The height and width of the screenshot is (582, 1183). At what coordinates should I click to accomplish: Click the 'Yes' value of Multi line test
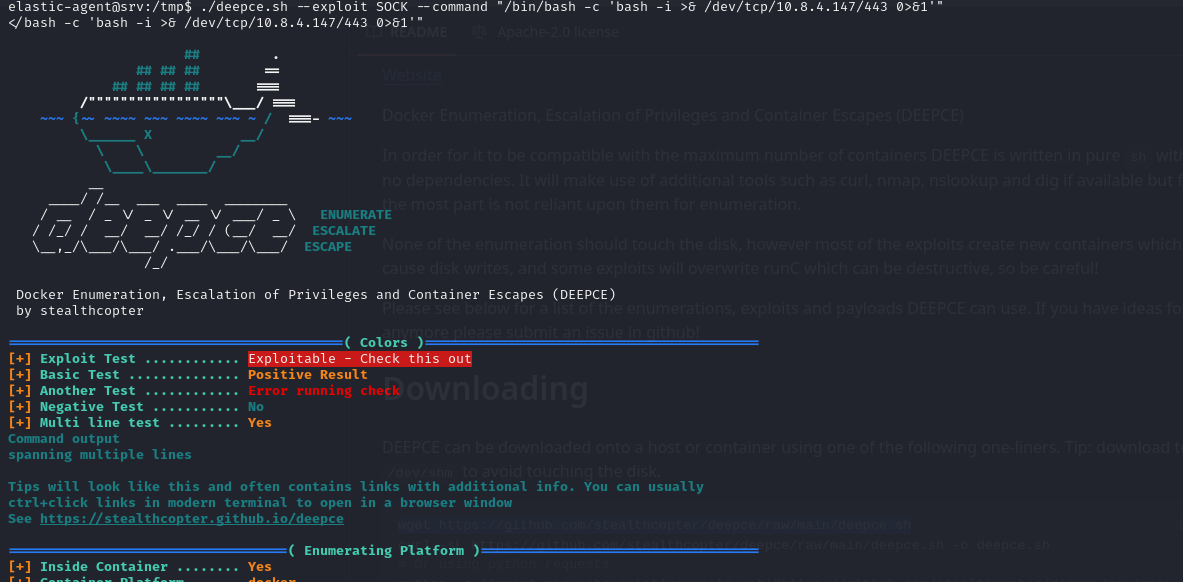click(x=260, y=422)
